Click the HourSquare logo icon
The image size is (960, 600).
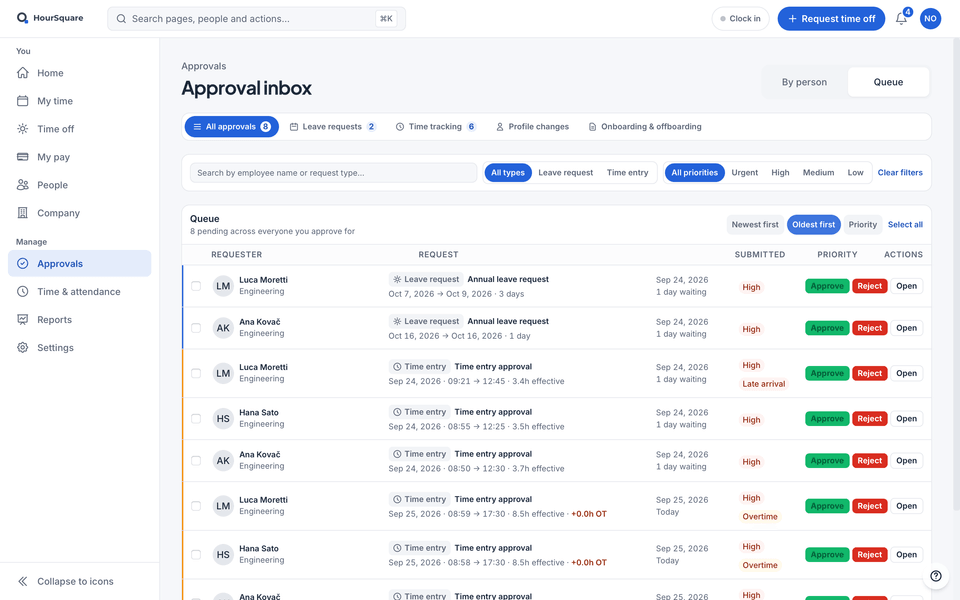point(22,18)
